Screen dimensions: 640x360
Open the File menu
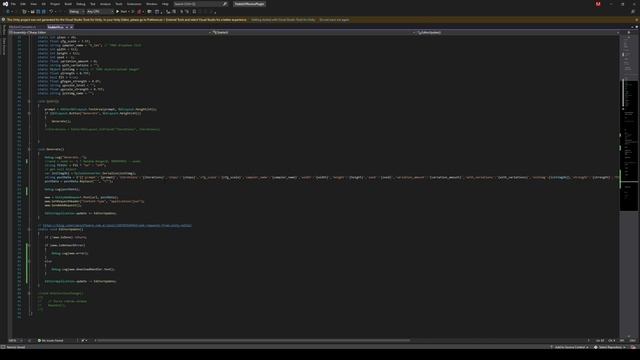(x=13, y=4)
